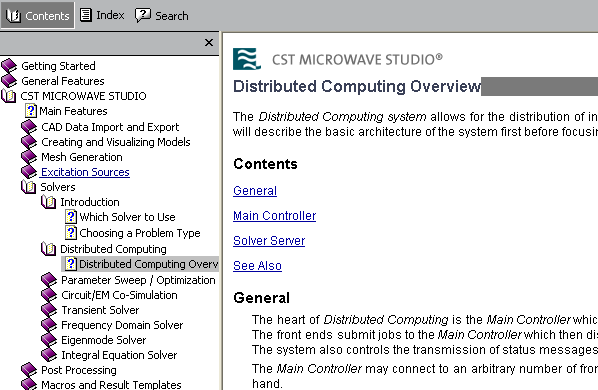
Task: Open Which Solver to Use topic
Action: [127, 217]
